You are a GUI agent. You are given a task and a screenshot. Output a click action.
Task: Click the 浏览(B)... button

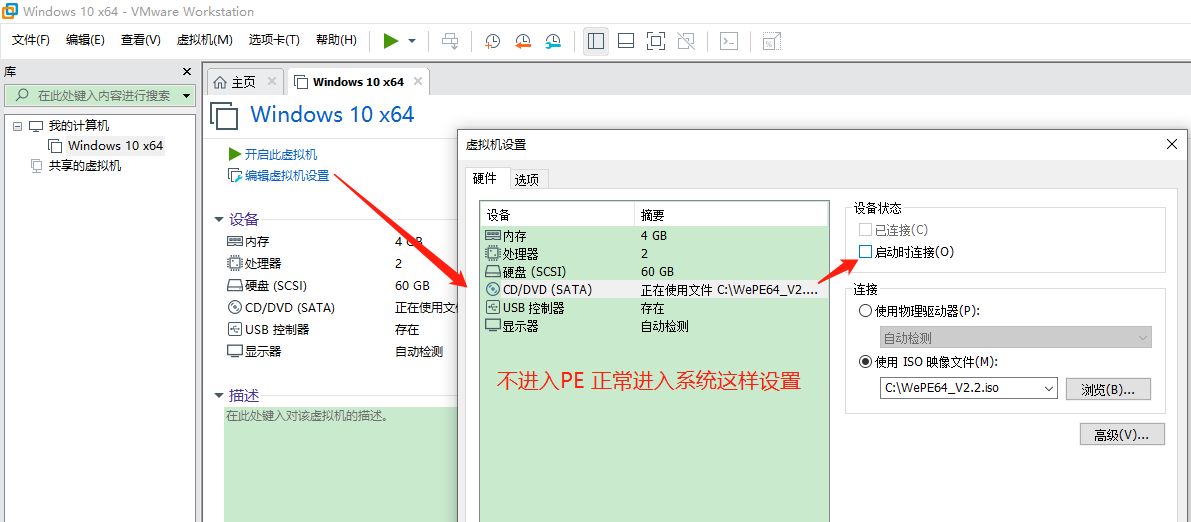1108,389
